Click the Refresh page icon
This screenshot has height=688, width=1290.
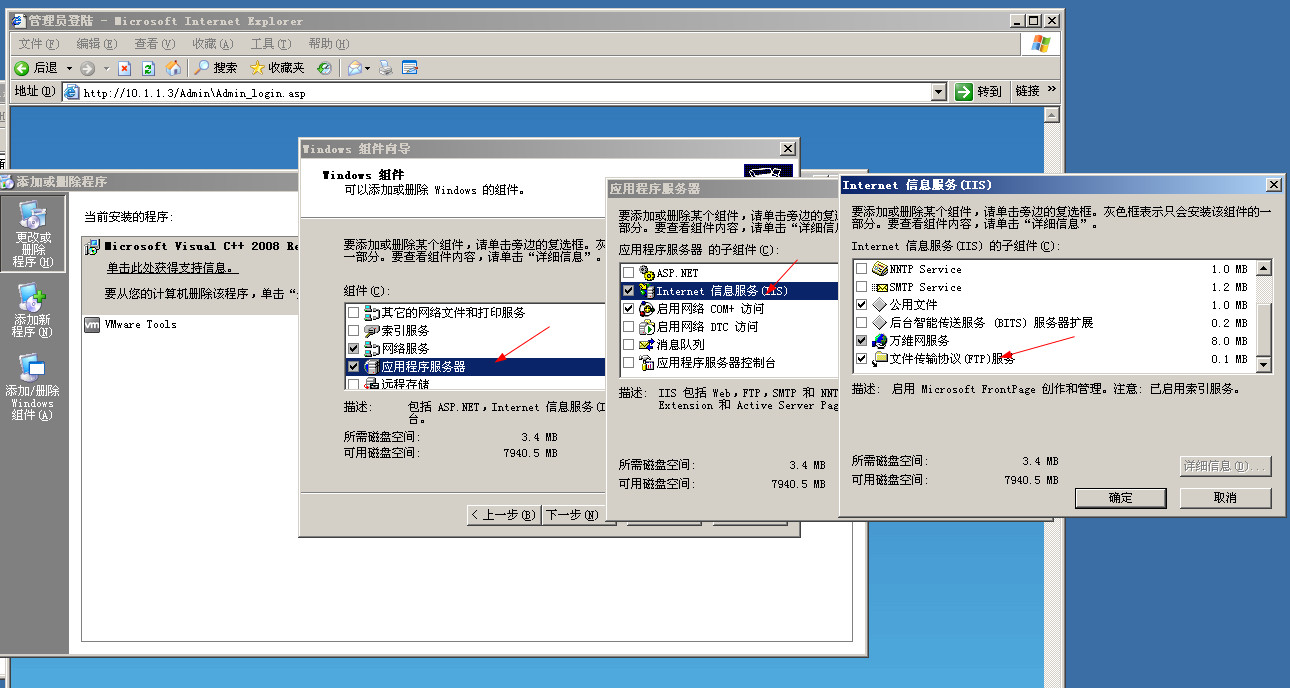(148, 68)
